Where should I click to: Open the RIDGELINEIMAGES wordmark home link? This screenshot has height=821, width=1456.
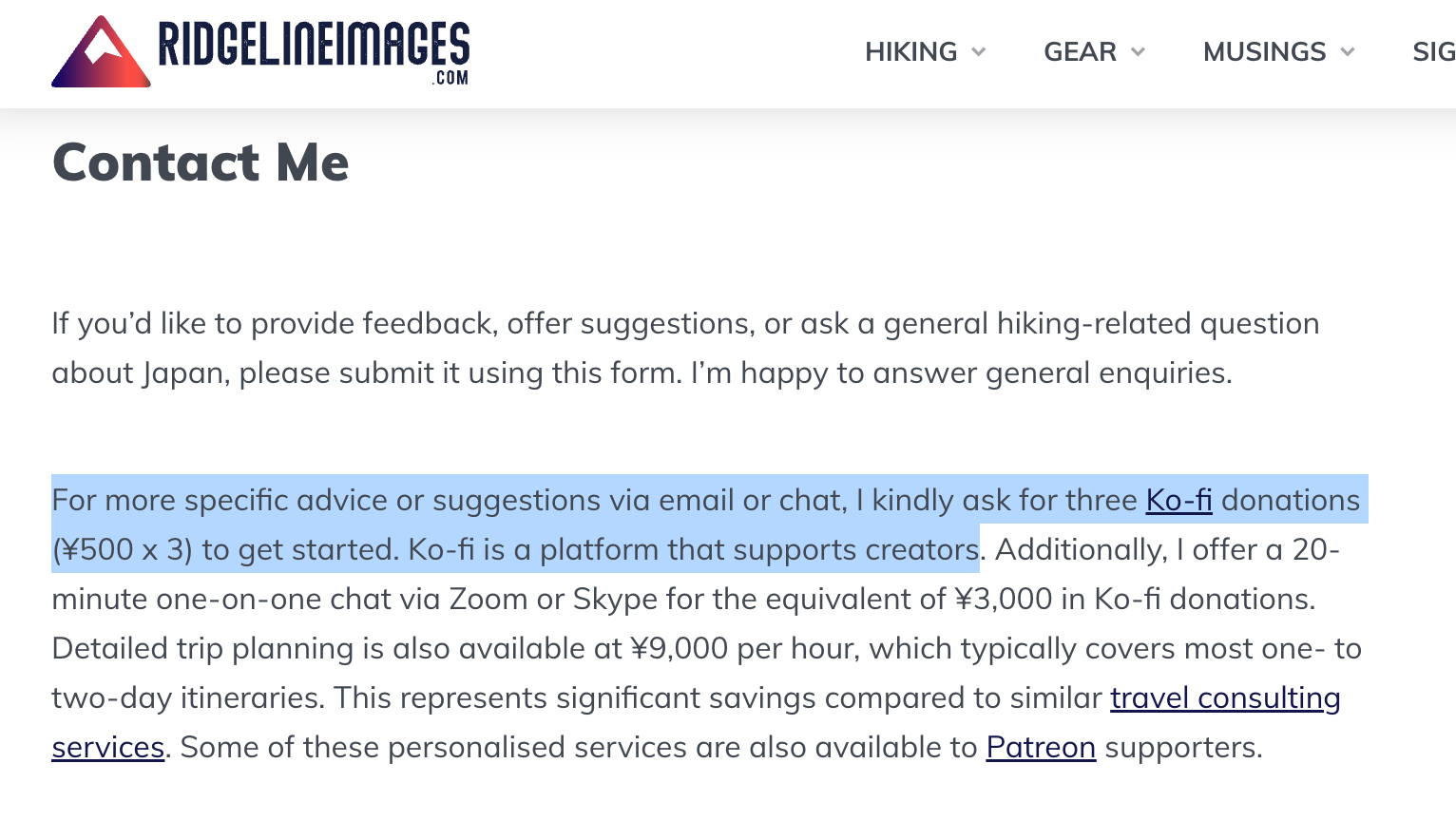tap(314, 45)
